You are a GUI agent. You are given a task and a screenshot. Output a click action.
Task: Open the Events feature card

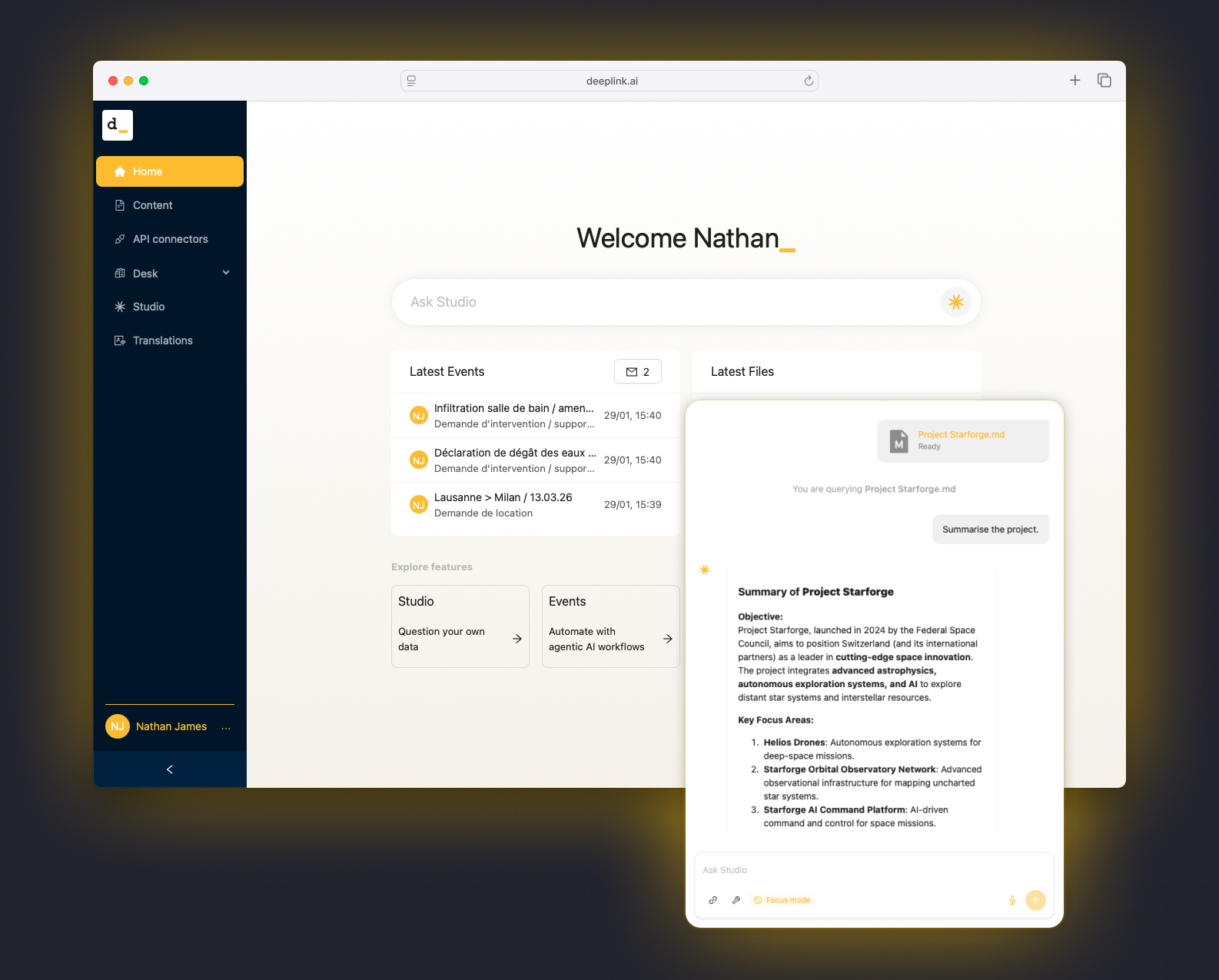pos(610,626)
